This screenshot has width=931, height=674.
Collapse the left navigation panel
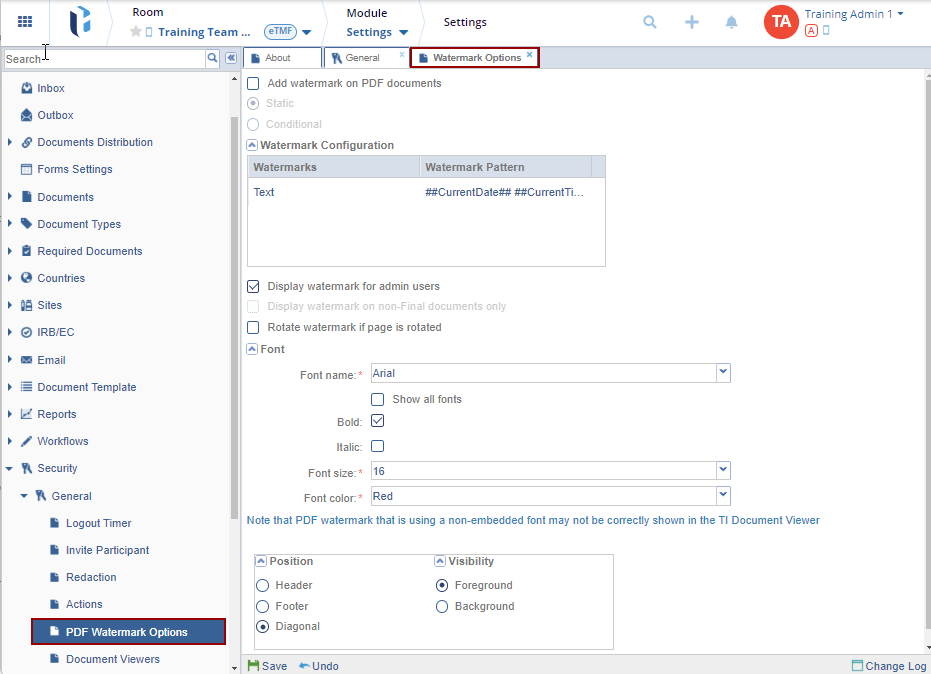(x=231, y=59)
